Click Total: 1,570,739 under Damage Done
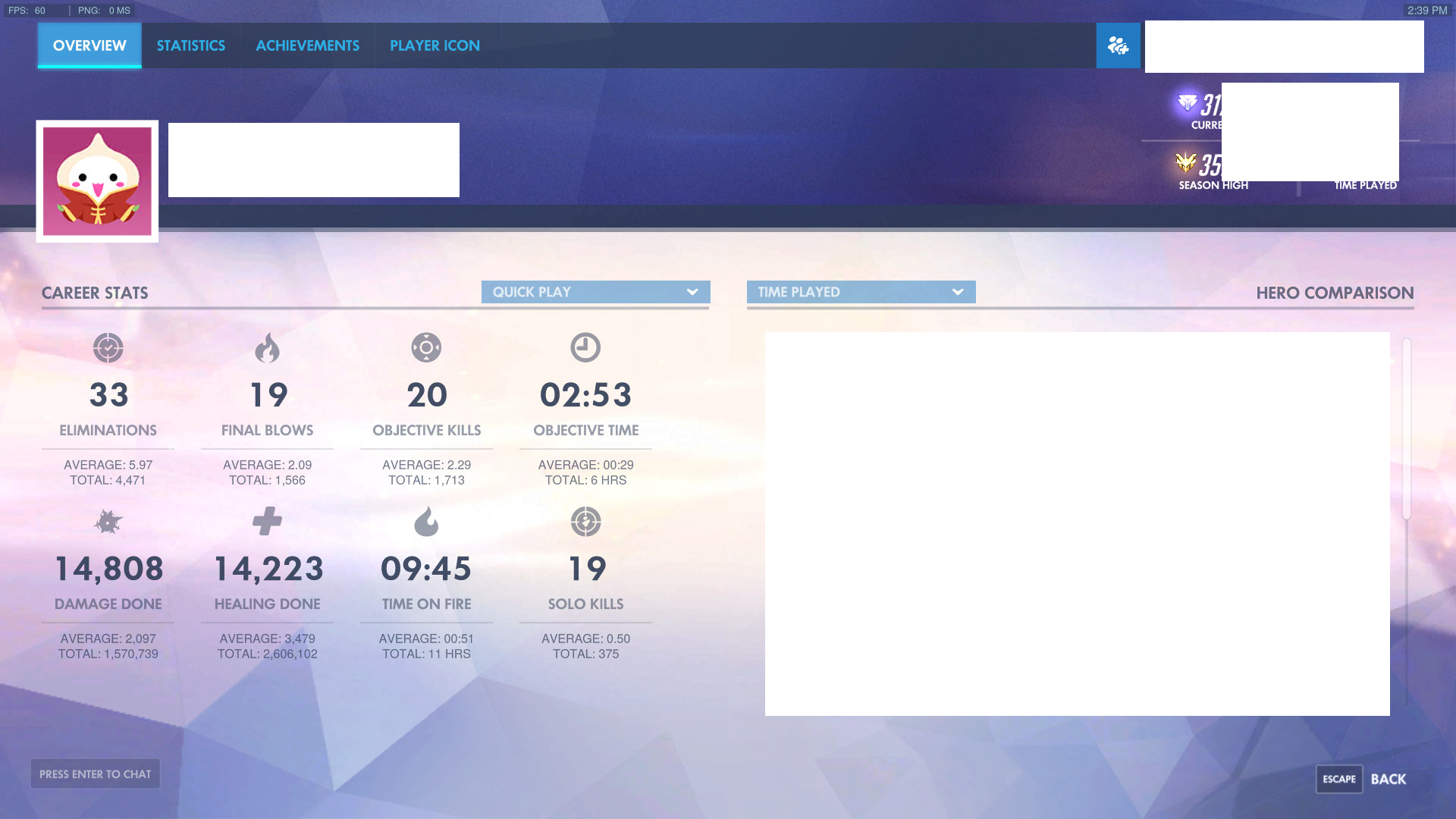 click(x=108, y=654)
